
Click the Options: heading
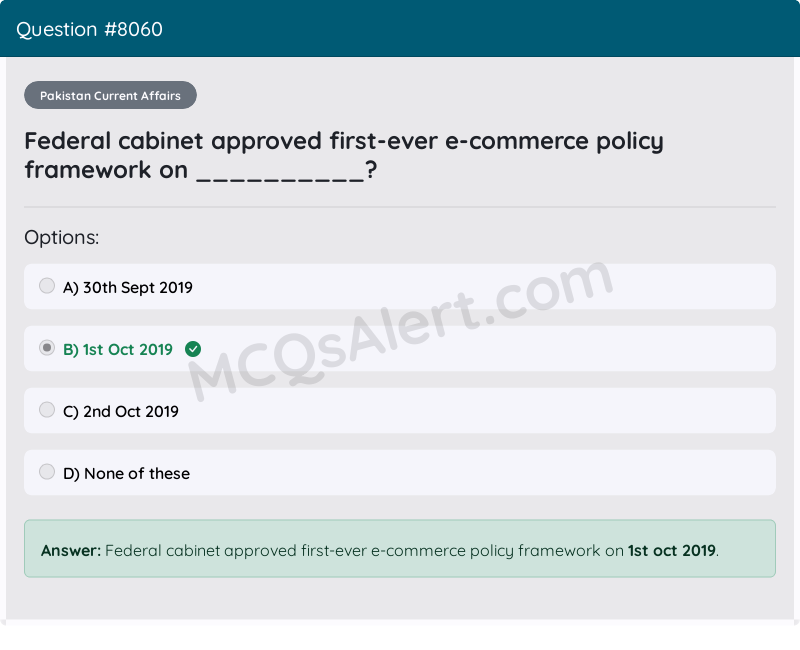pos(62,238)
